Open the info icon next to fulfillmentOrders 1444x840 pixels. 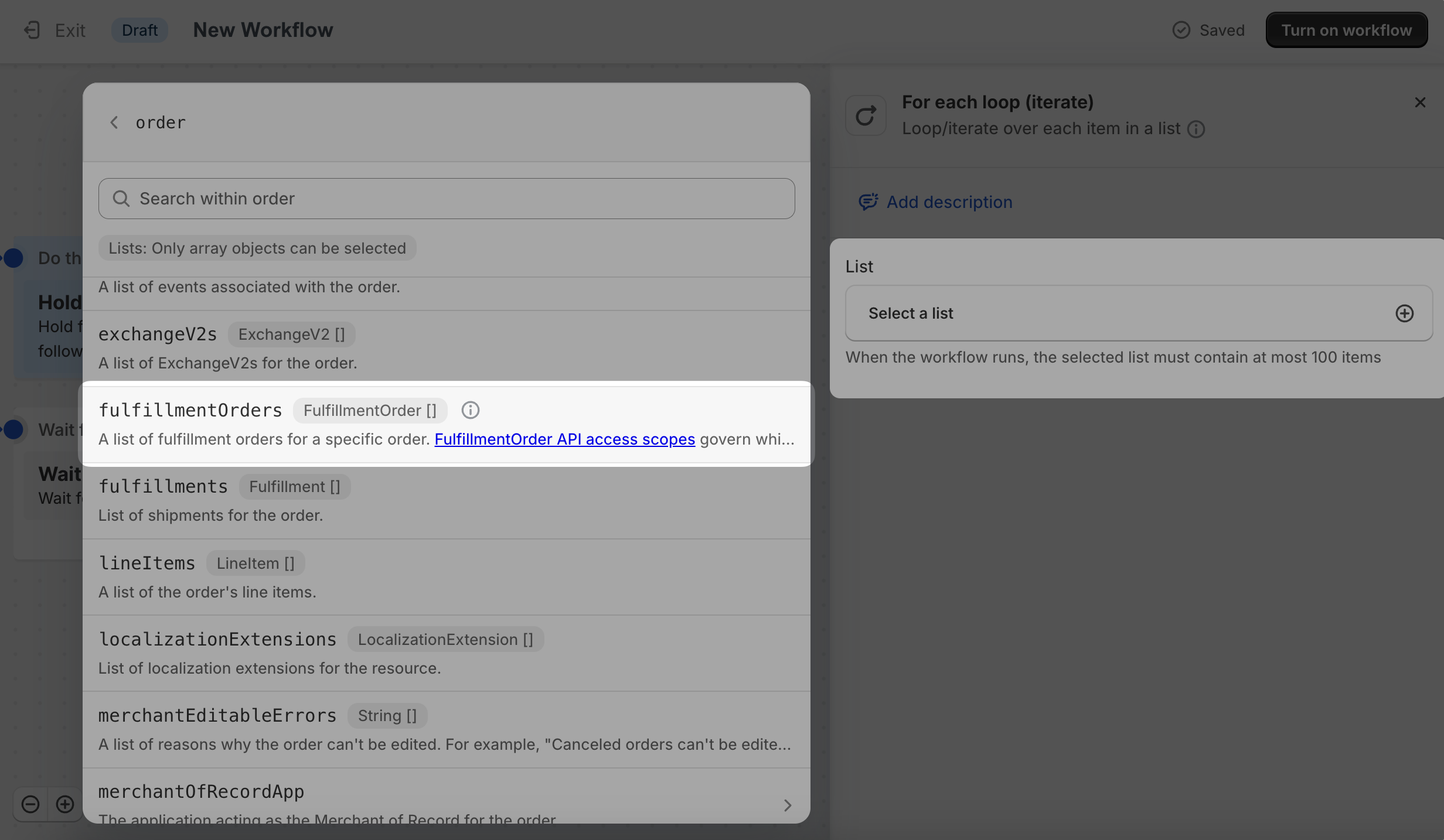click(470, 411)
